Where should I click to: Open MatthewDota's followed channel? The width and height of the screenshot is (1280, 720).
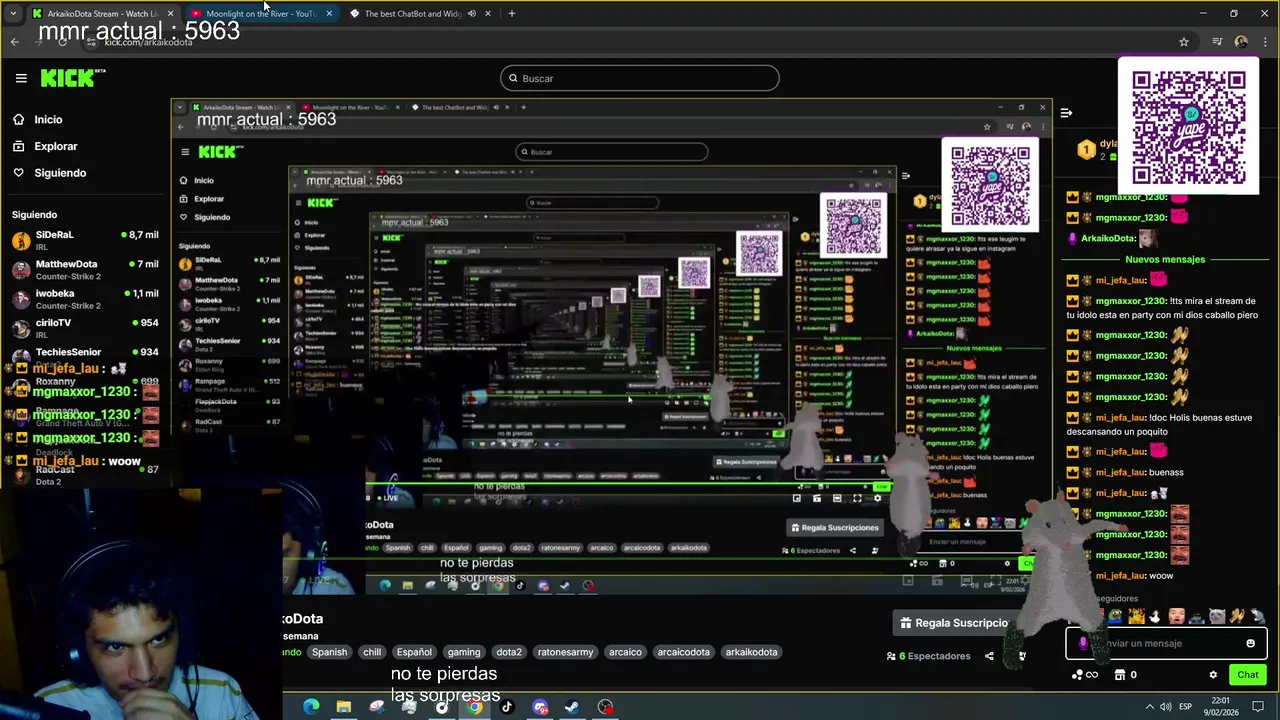coord(85,269)
